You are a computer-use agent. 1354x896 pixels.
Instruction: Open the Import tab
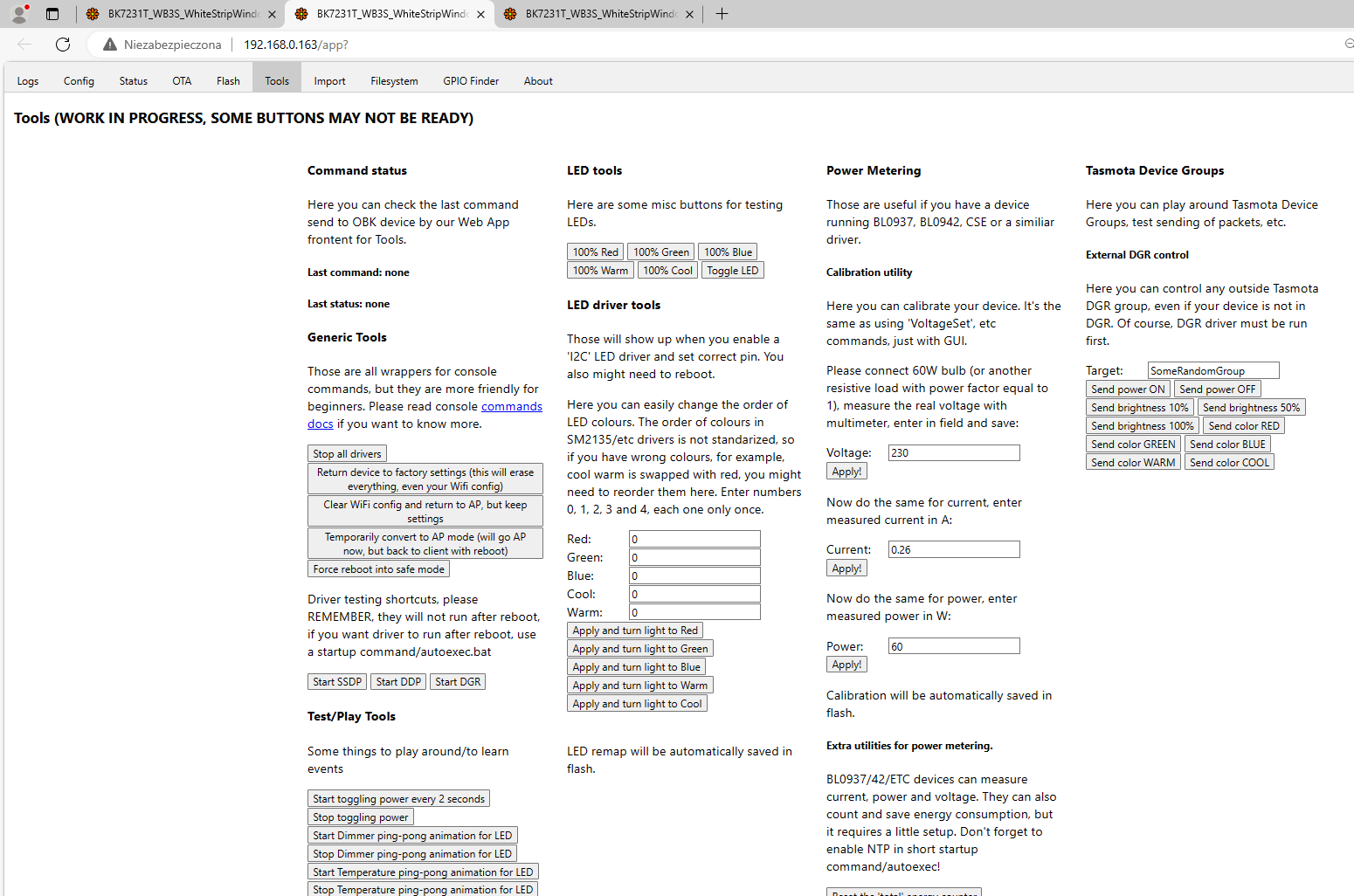[x=329, y=81]
